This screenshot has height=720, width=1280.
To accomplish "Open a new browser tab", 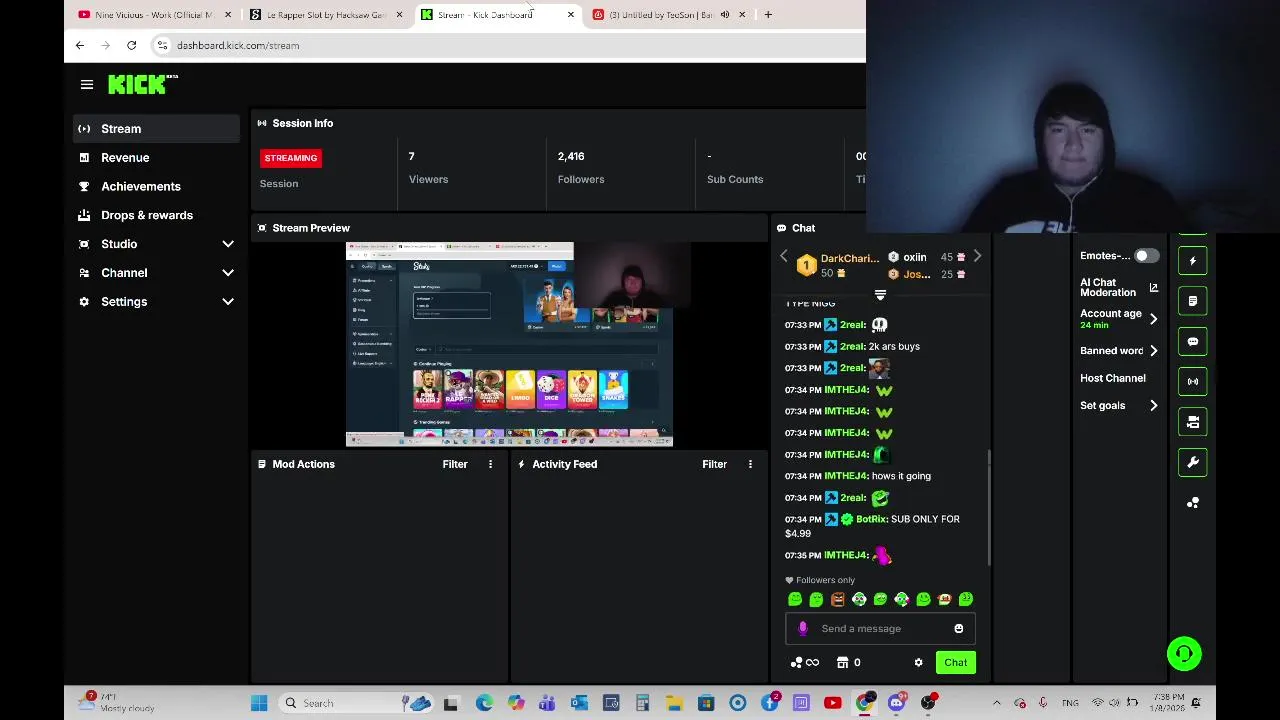I will point(768,15).
